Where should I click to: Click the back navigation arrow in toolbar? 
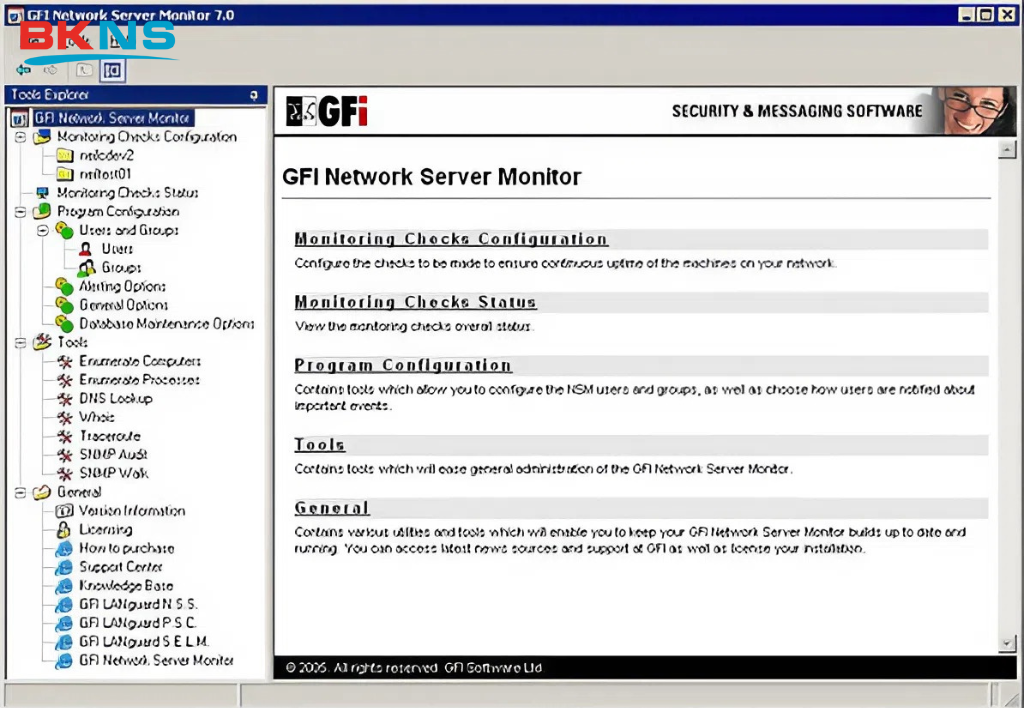pos(22,69)
